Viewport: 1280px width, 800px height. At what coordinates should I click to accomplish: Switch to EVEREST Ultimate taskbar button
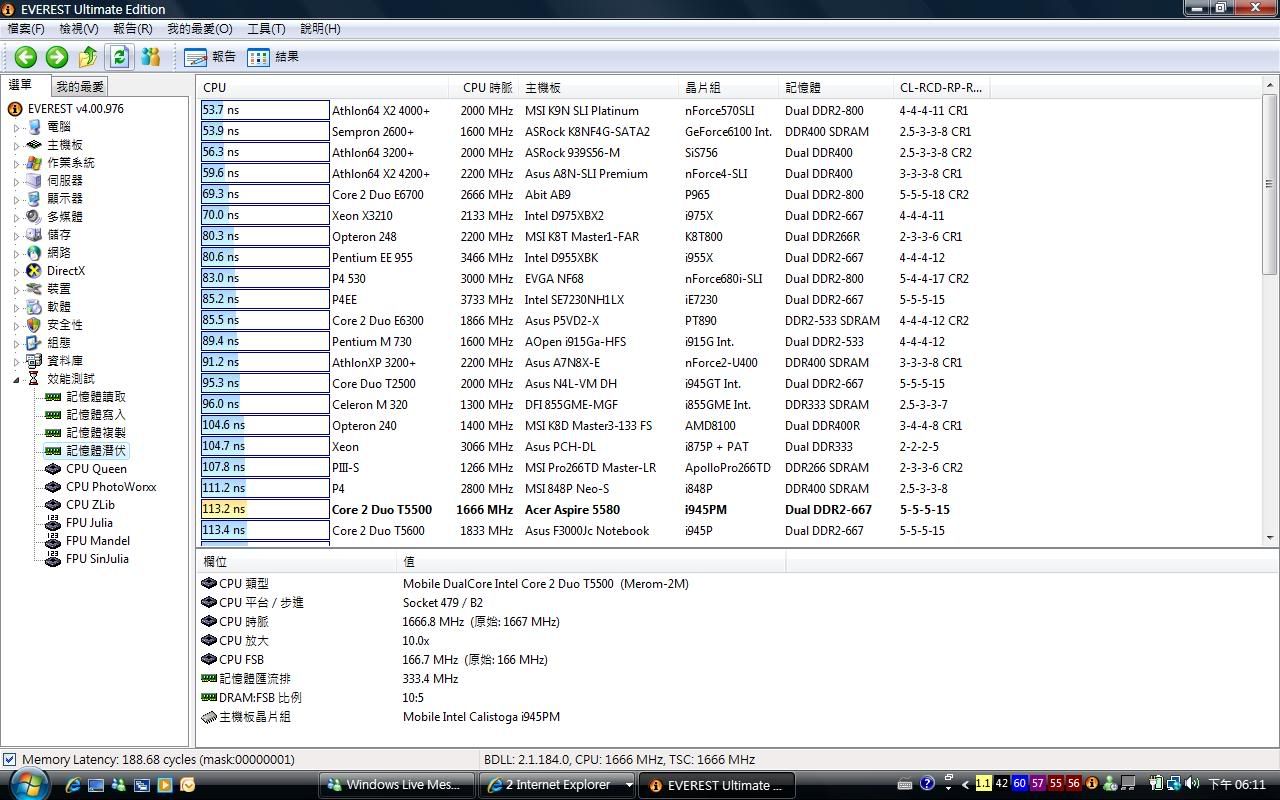[716, 785]
